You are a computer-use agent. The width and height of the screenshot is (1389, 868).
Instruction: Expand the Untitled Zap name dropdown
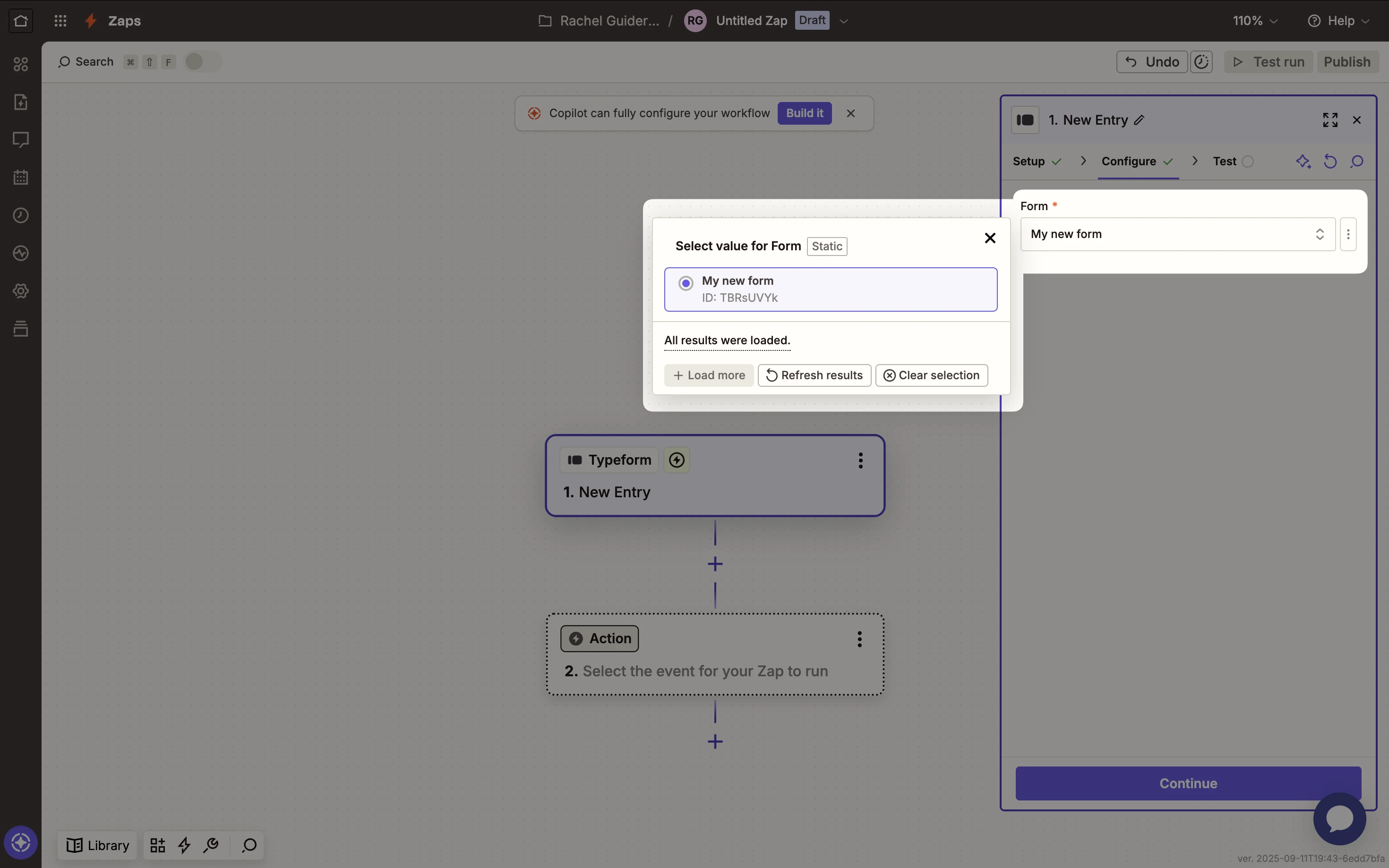point(843,21)
